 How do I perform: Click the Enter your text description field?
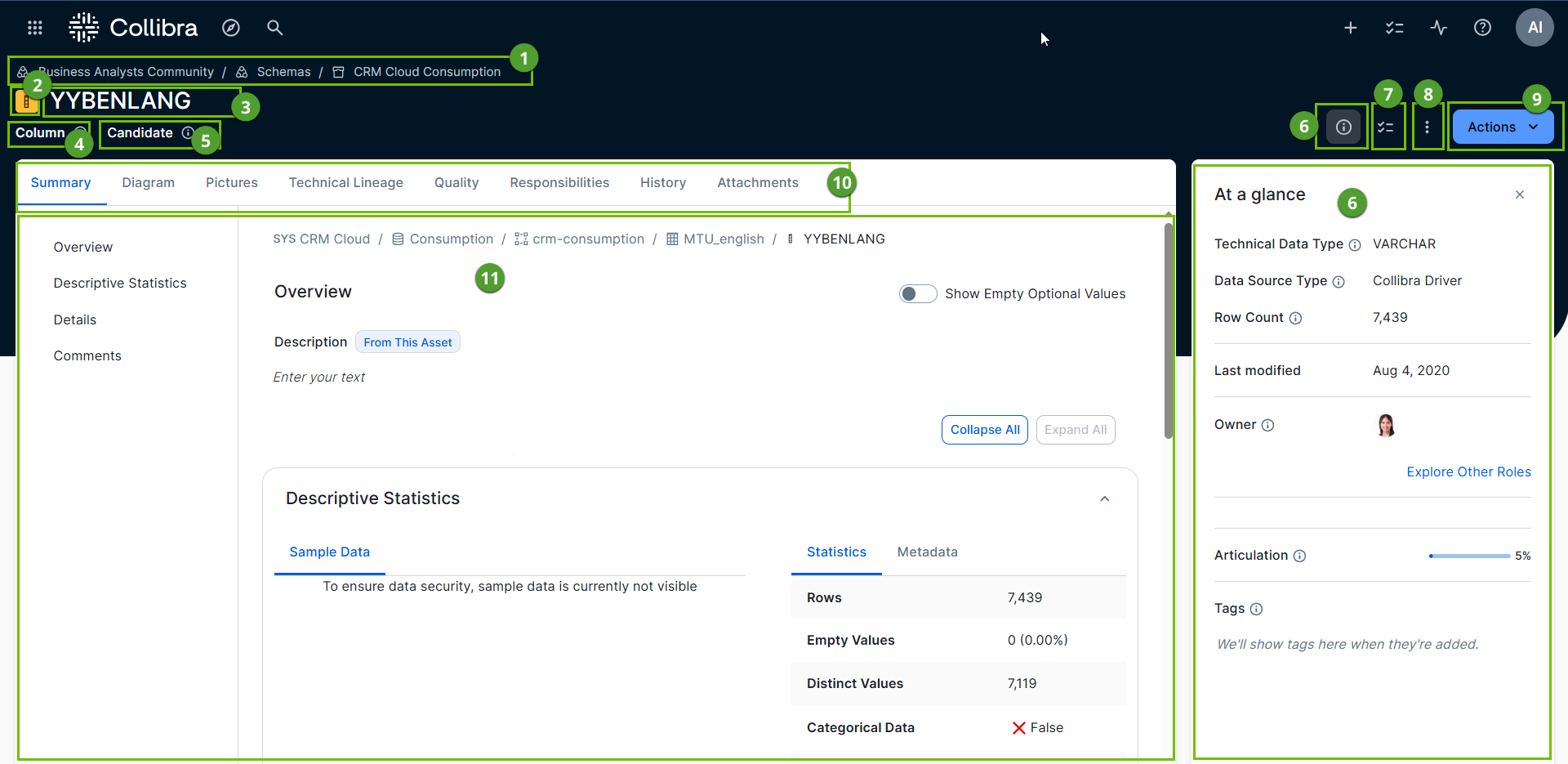[319, 378]
